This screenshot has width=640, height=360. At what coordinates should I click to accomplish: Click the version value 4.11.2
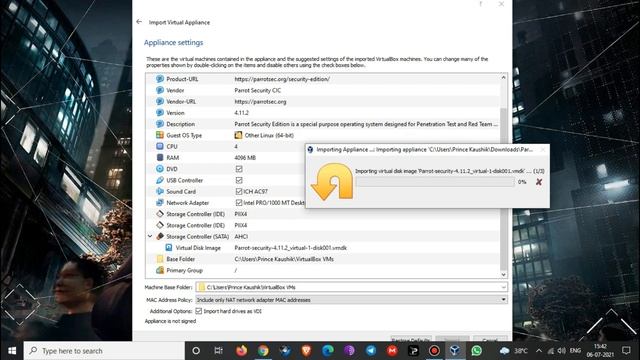tap(241, 113)
